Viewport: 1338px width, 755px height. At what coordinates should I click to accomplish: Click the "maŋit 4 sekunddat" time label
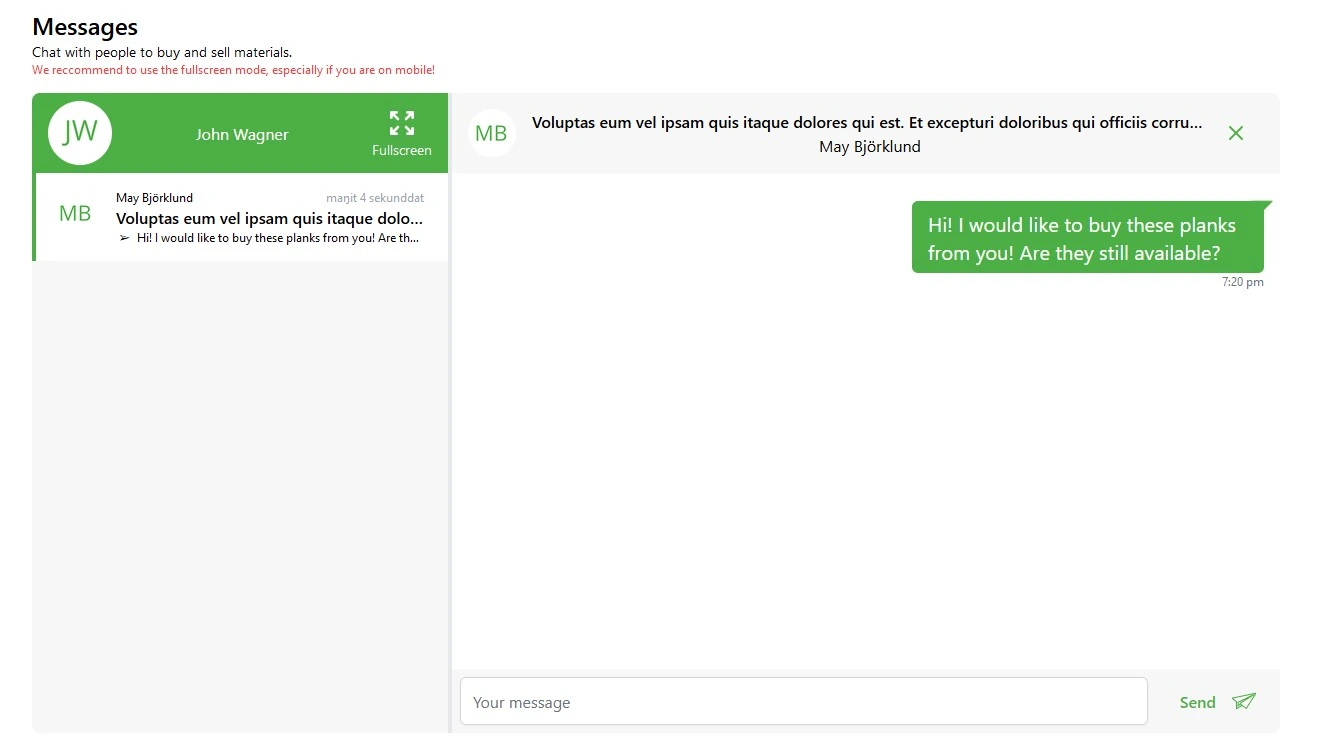pyautogui.click(x=374, y=198)
